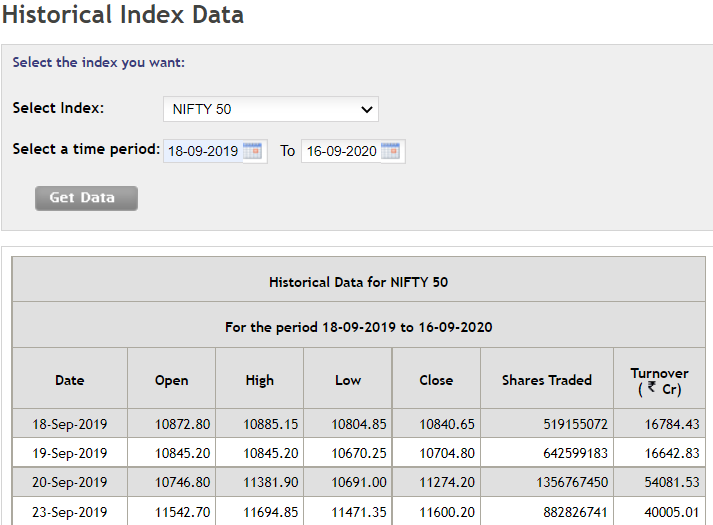Click shares traded value 1356767450
Screen dimensions: 713x525
pyautogui.click(x=572, y=482)
